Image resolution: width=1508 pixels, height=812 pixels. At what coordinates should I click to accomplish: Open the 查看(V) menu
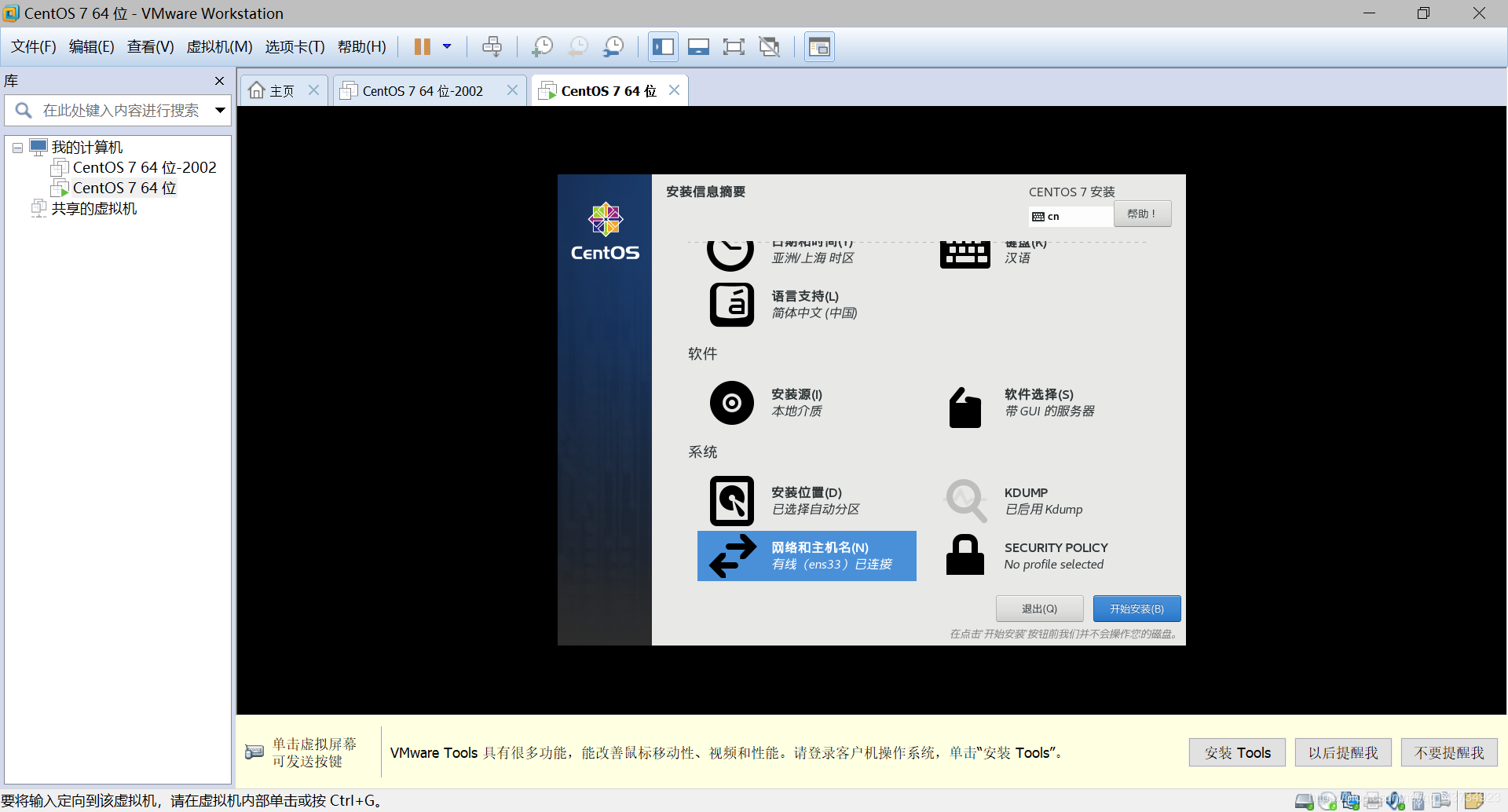pyautogui.click(x=151, y=47)
